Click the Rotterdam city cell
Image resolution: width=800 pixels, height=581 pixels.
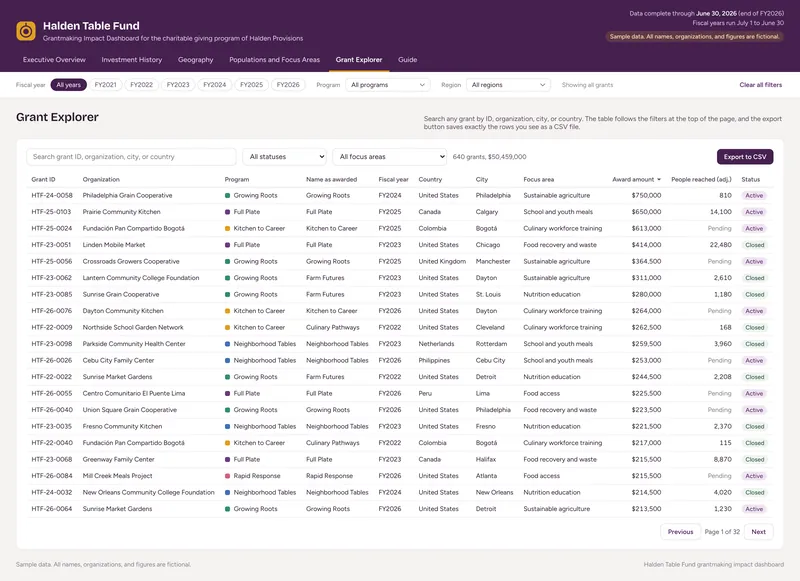(491, 344)
